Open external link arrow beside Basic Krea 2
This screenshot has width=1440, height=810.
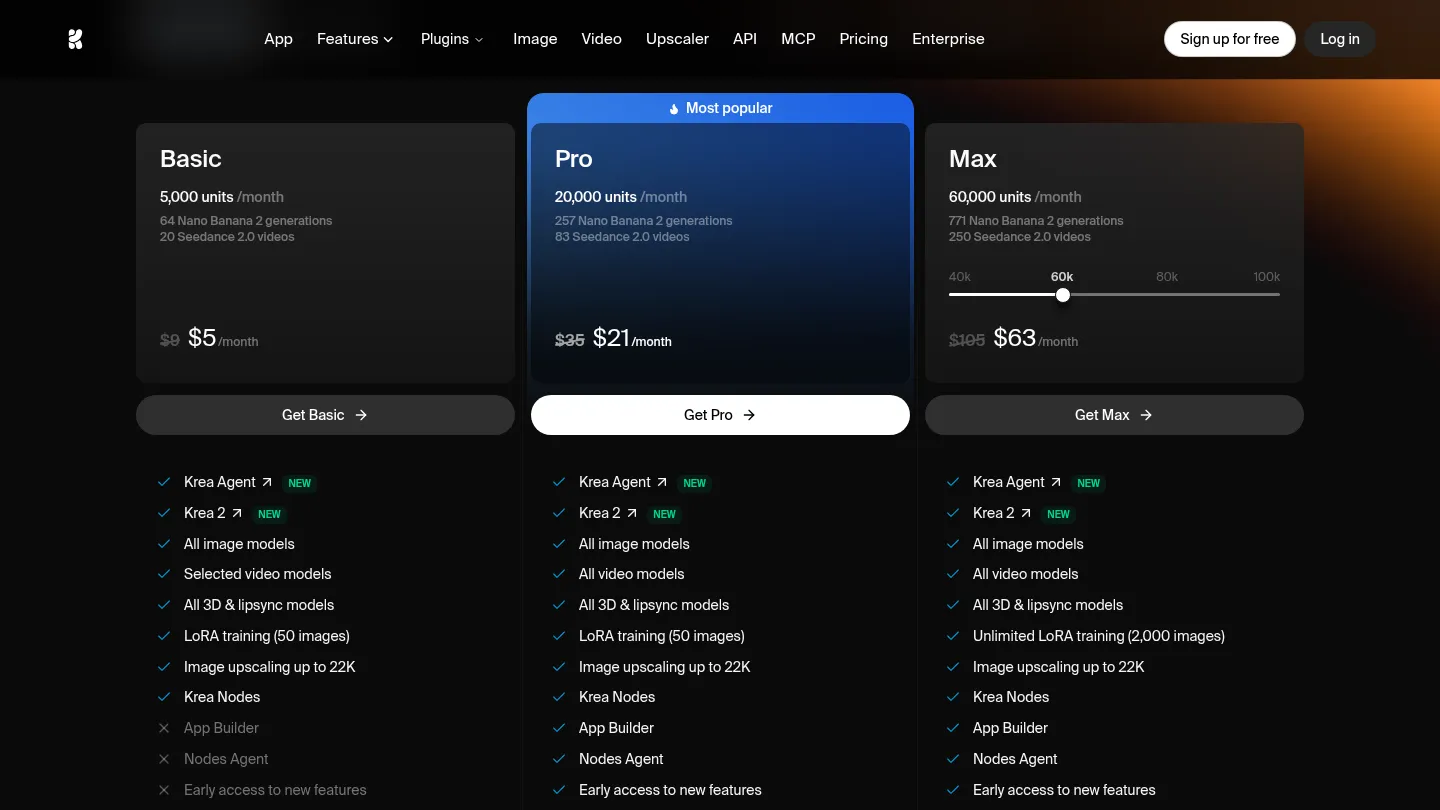point(237,513)
